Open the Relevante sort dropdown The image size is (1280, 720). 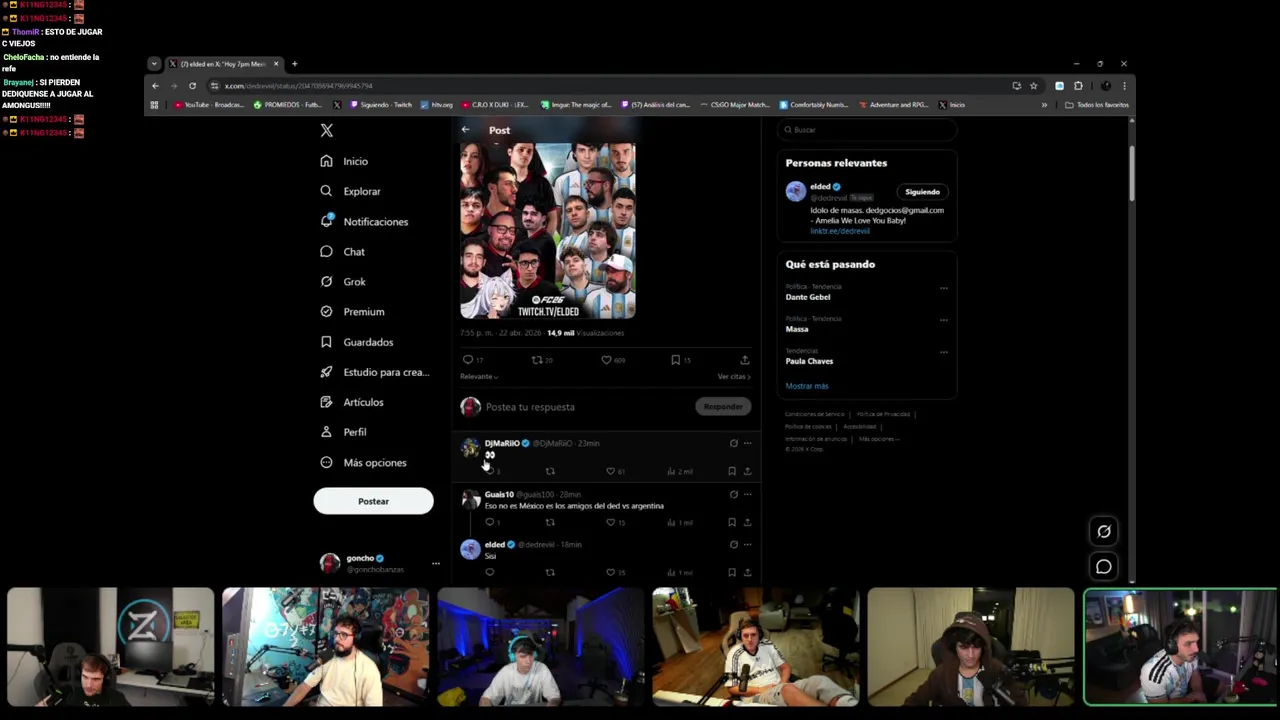(x=479, y=377)
